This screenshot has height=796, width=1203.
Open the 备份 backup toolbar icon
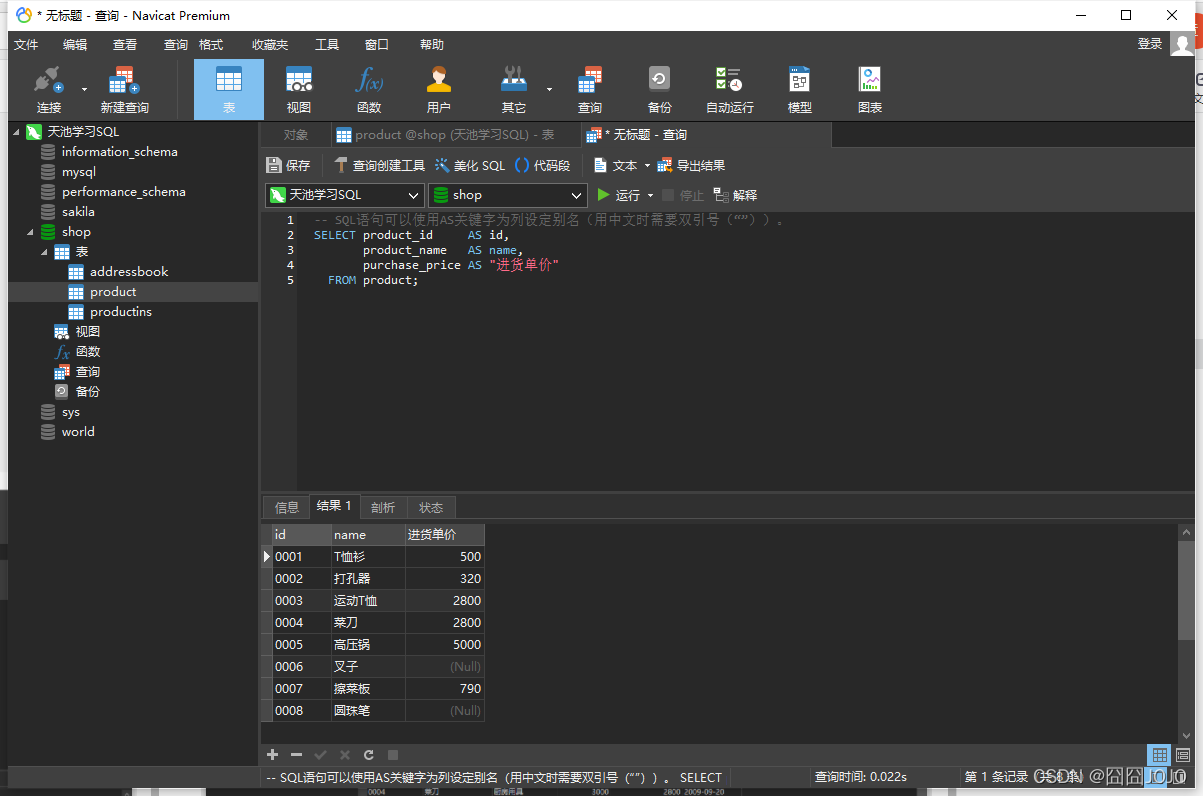click(x=659, y=89)
